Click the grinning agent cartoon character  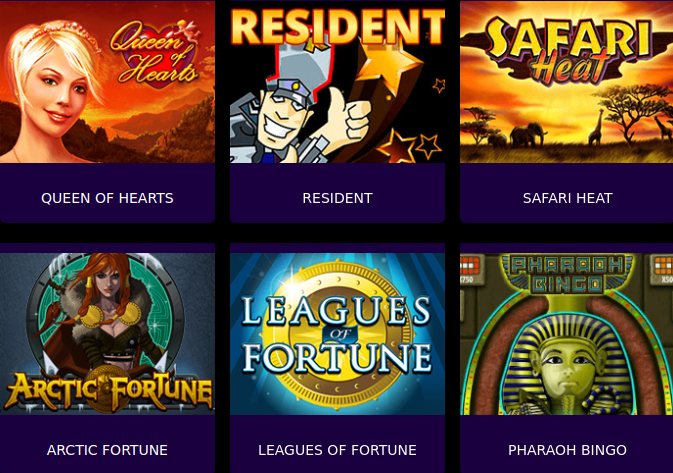pyautogui.click(x=296, y=114)
